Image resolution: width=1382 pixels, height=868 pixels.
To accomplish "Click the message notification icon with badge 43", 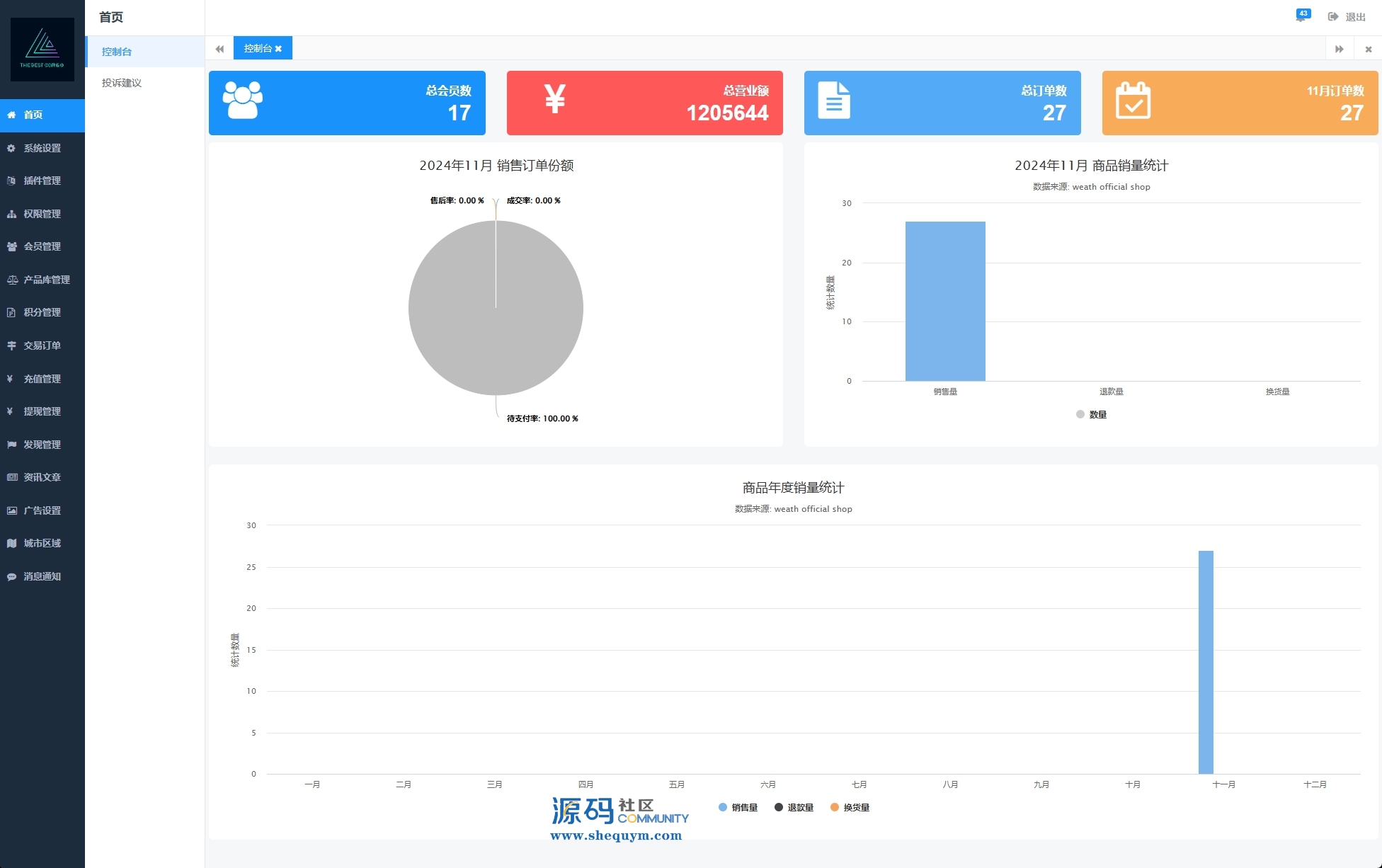I will (x=1301, y=16).
